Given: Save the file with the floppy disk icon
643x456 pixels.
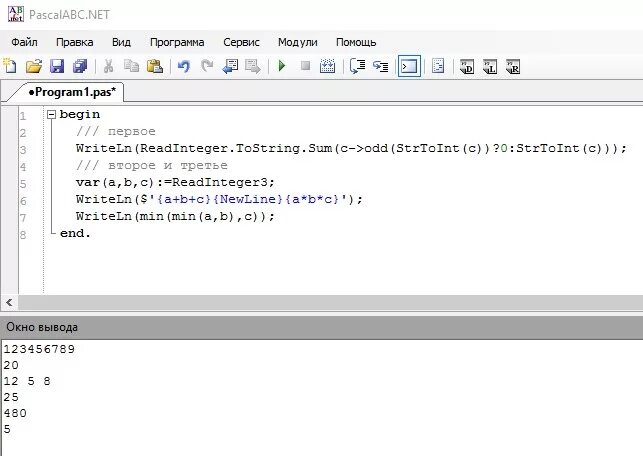Looking at the screenshot, I should 57,66.
